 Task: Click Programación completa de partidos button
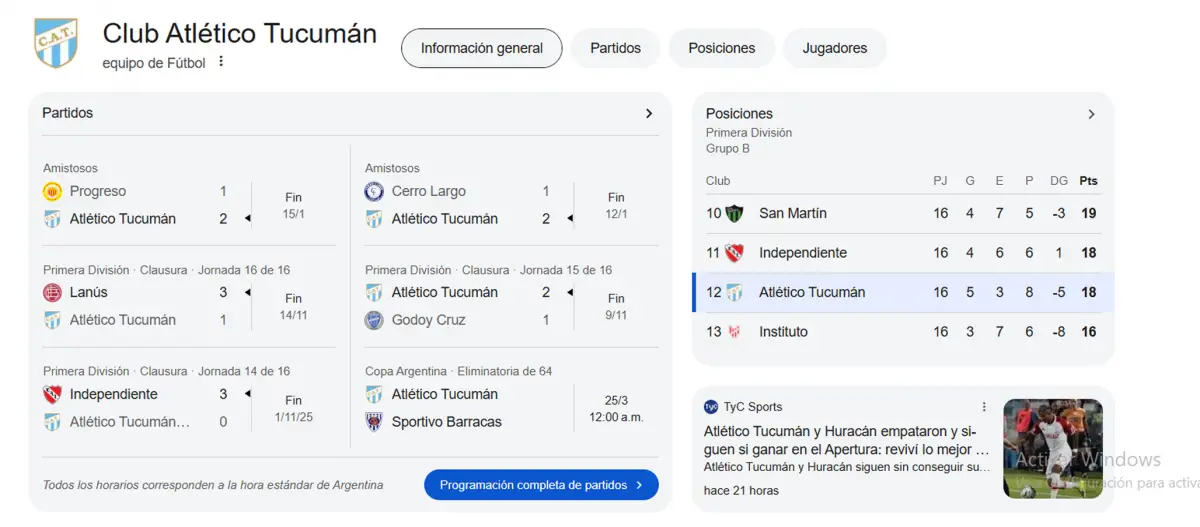541,485
